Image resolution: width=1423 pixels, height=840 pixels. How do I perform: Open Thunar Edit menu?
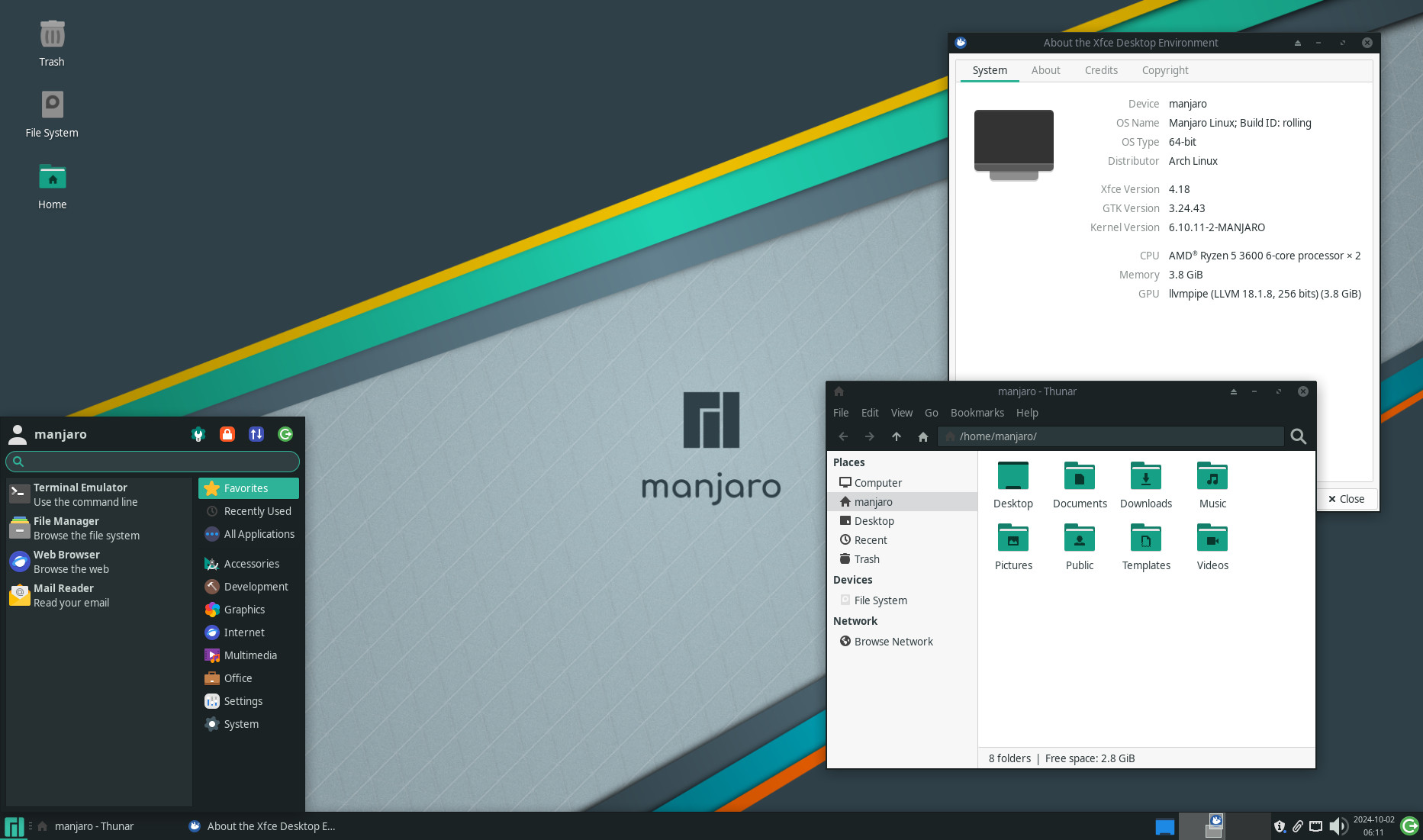point(870,413)
